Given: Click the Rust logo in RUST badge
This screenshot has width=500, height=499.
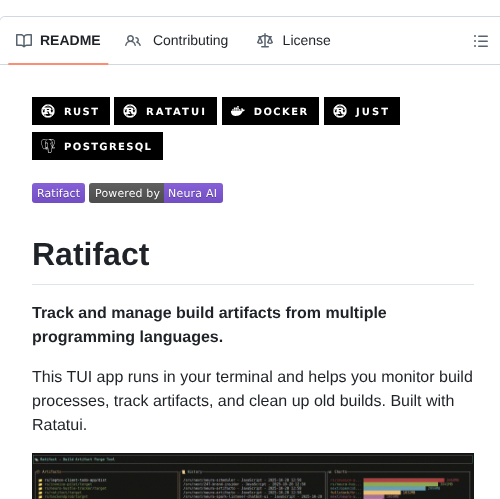Looking at the screenshot, I should [x=48, y=111].
